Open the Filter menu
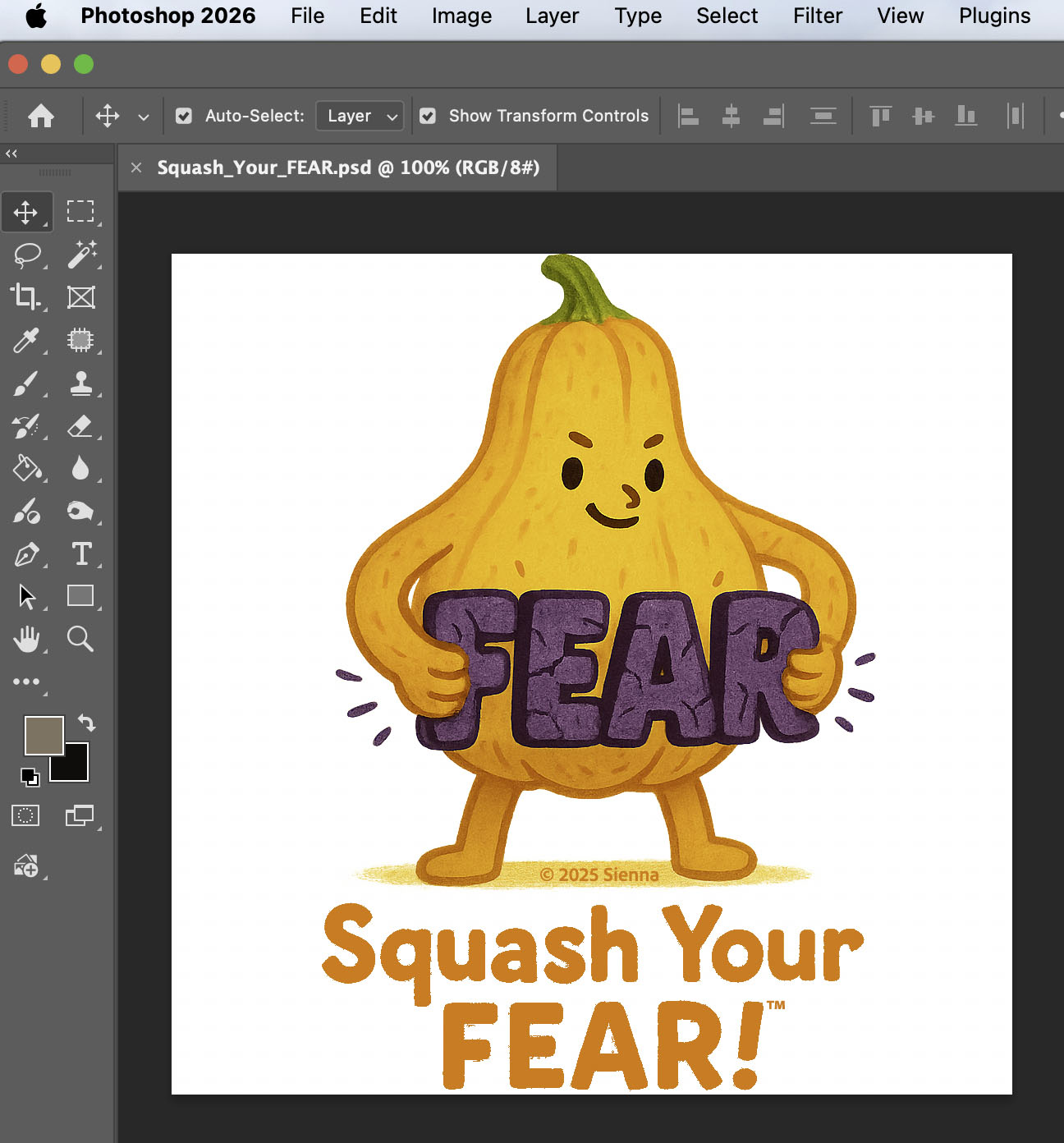The image size is (1064, 1143). [818, 16]
